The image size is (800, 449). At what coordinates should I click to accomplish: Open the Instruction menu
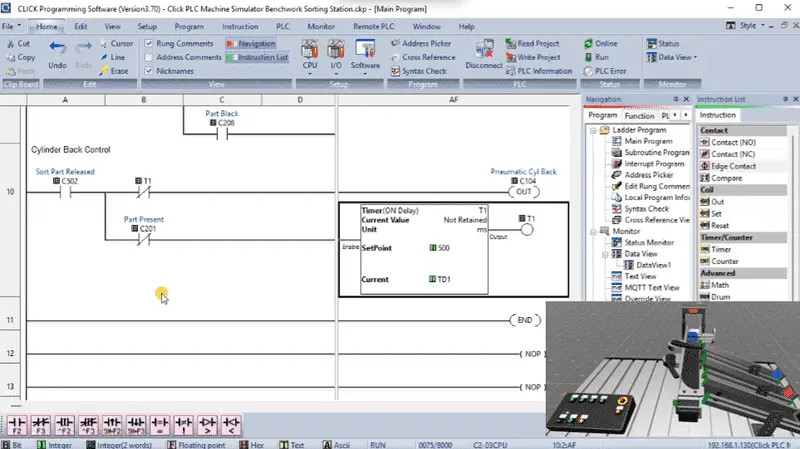240,27
